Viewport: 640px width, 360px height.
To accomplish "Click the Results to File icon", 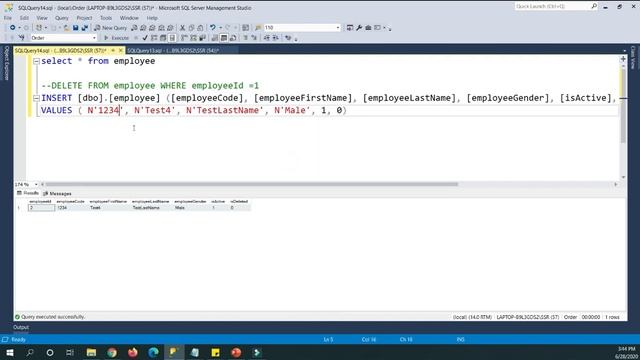I will pos(233,38).
